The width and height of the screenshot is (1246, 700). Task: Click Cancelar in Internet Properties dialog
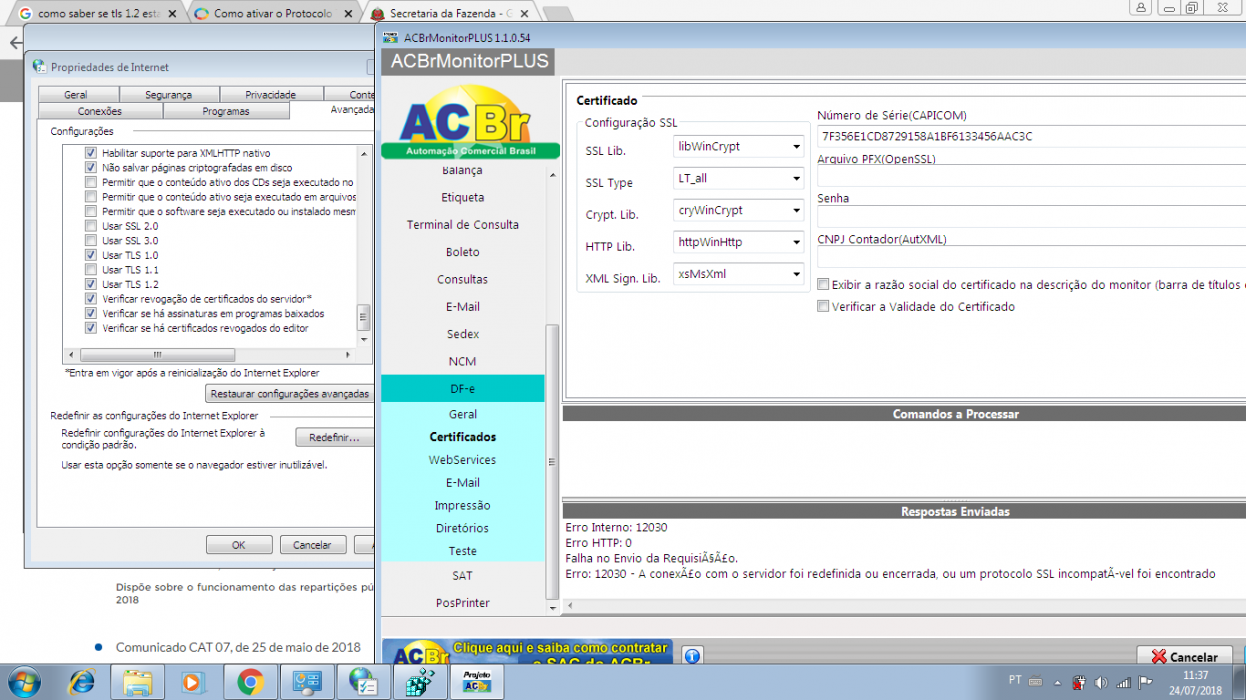coord(313,545)
